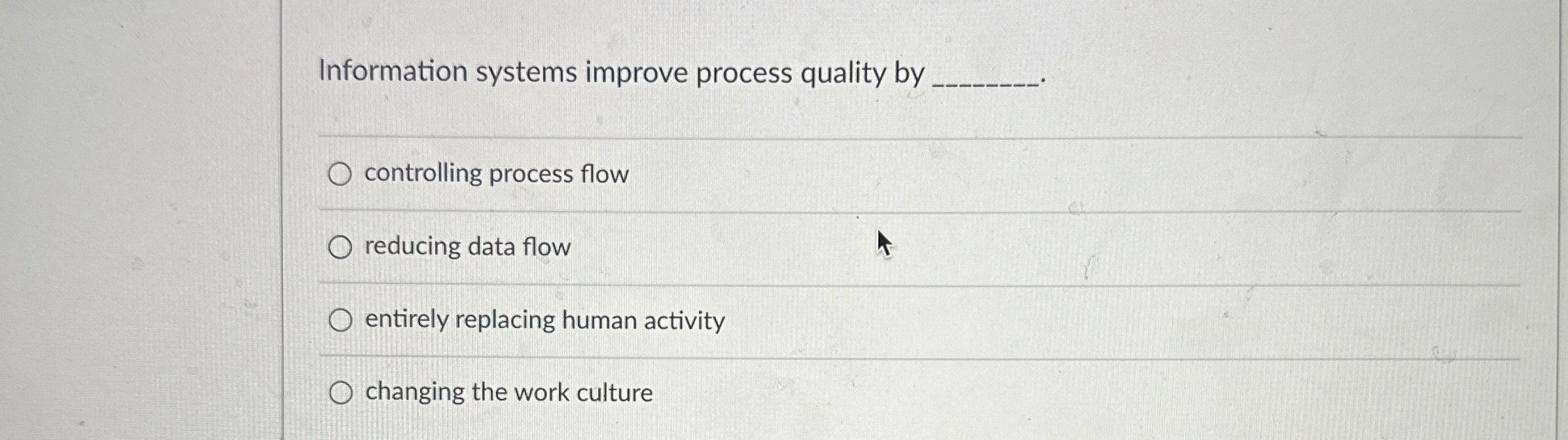Select the 'controlling process flow' radio button

[340, 174]
